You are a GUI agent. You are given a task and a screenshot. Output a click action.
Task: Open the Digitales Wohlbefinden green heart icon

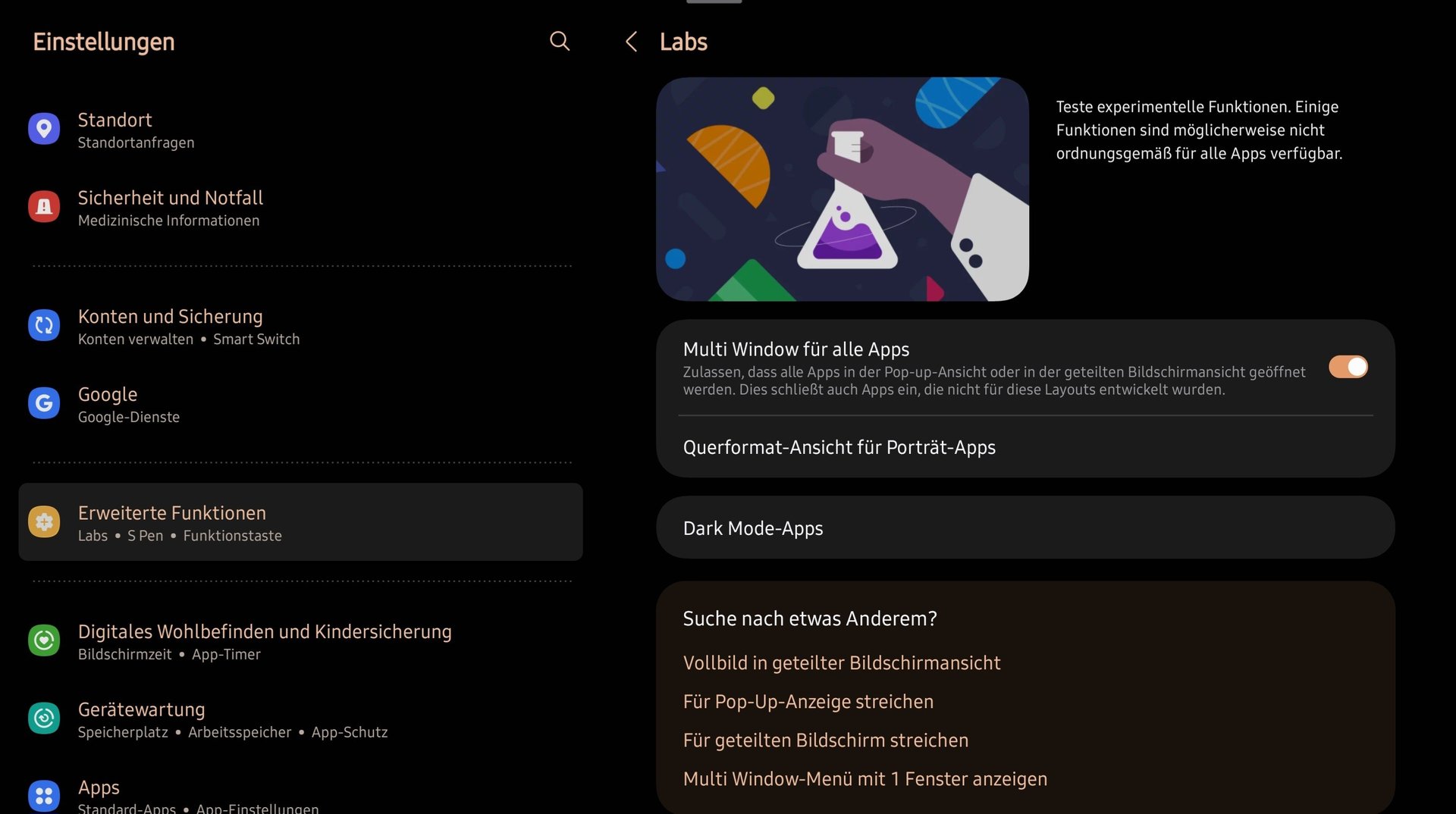pyautogui.click(x=44, y=640)
